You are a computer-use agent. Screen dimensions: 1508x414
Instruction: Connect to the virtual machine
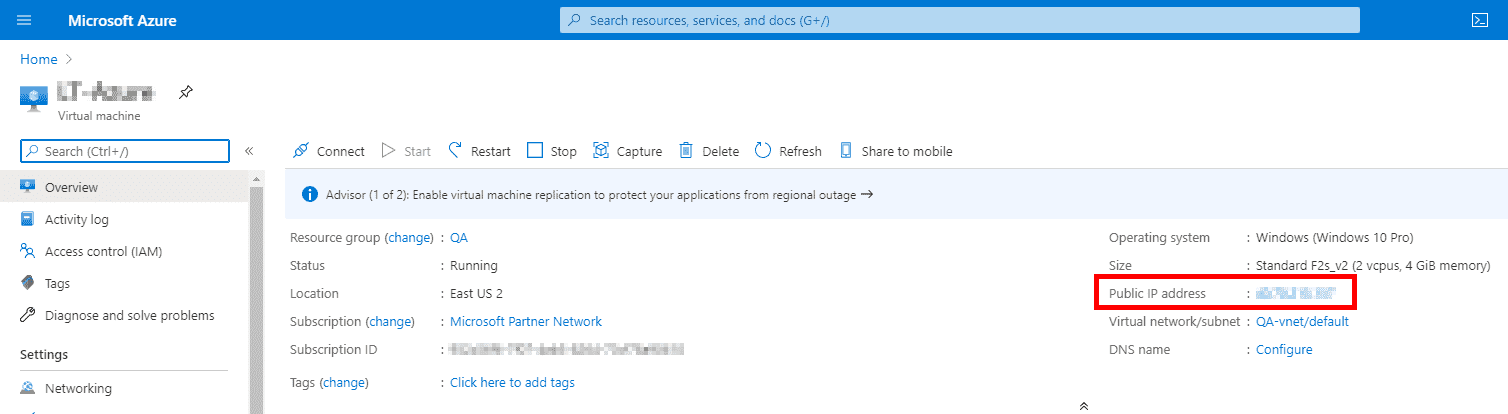tap(329, 151)
